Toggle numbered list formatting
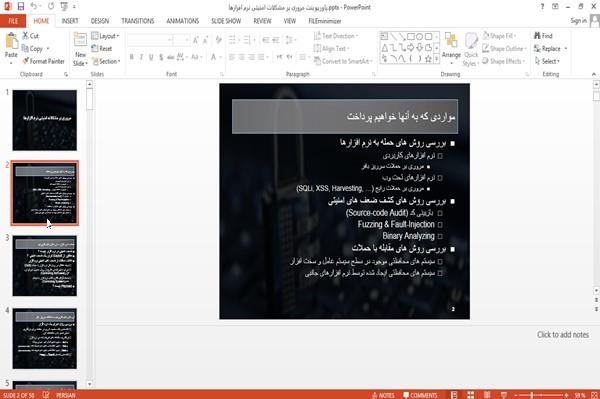This screenshot has height=399, width=600. pos(248,40)
